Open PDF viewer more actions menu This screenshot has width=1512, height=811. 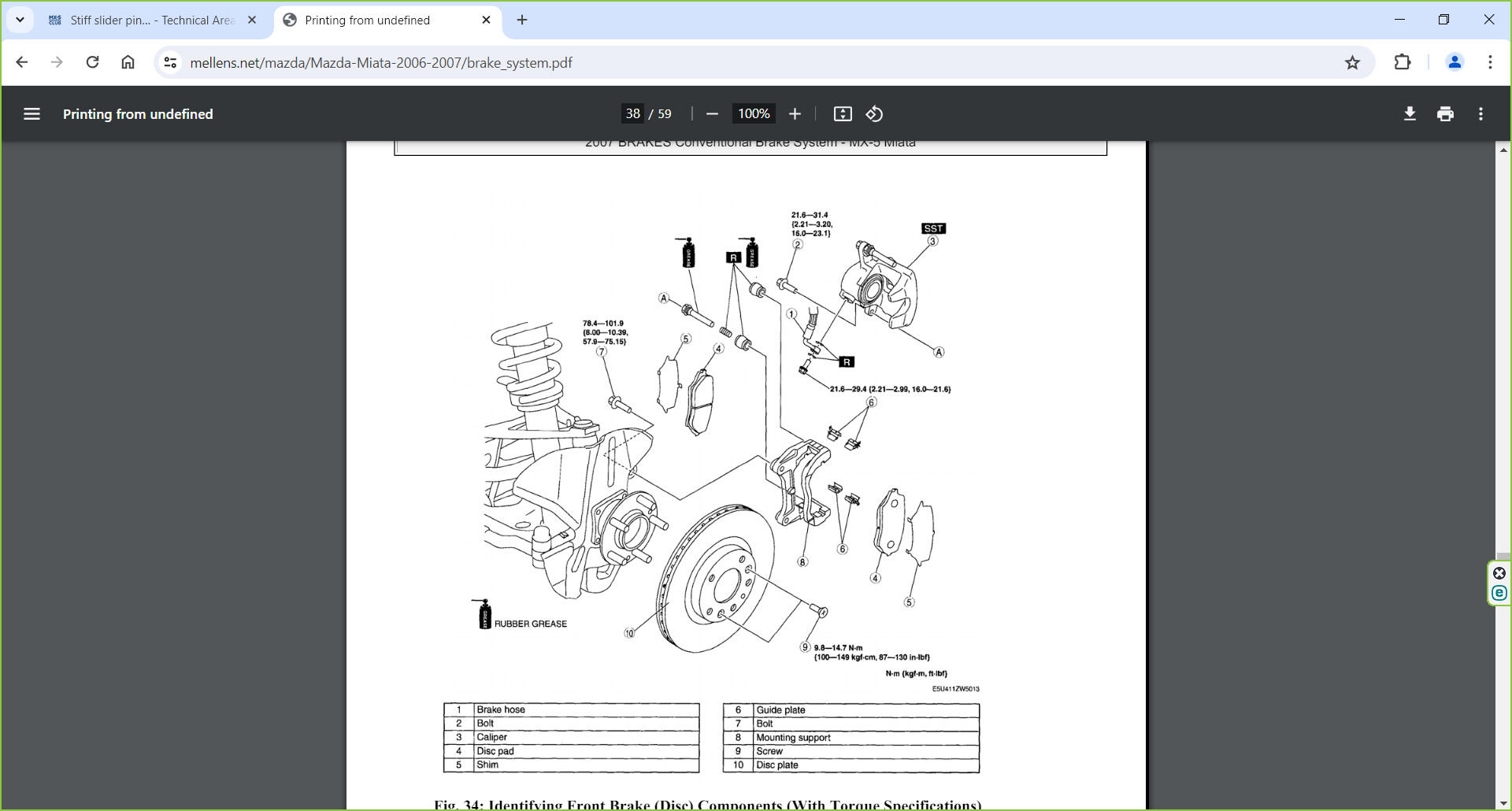(x=1480, y=114)
